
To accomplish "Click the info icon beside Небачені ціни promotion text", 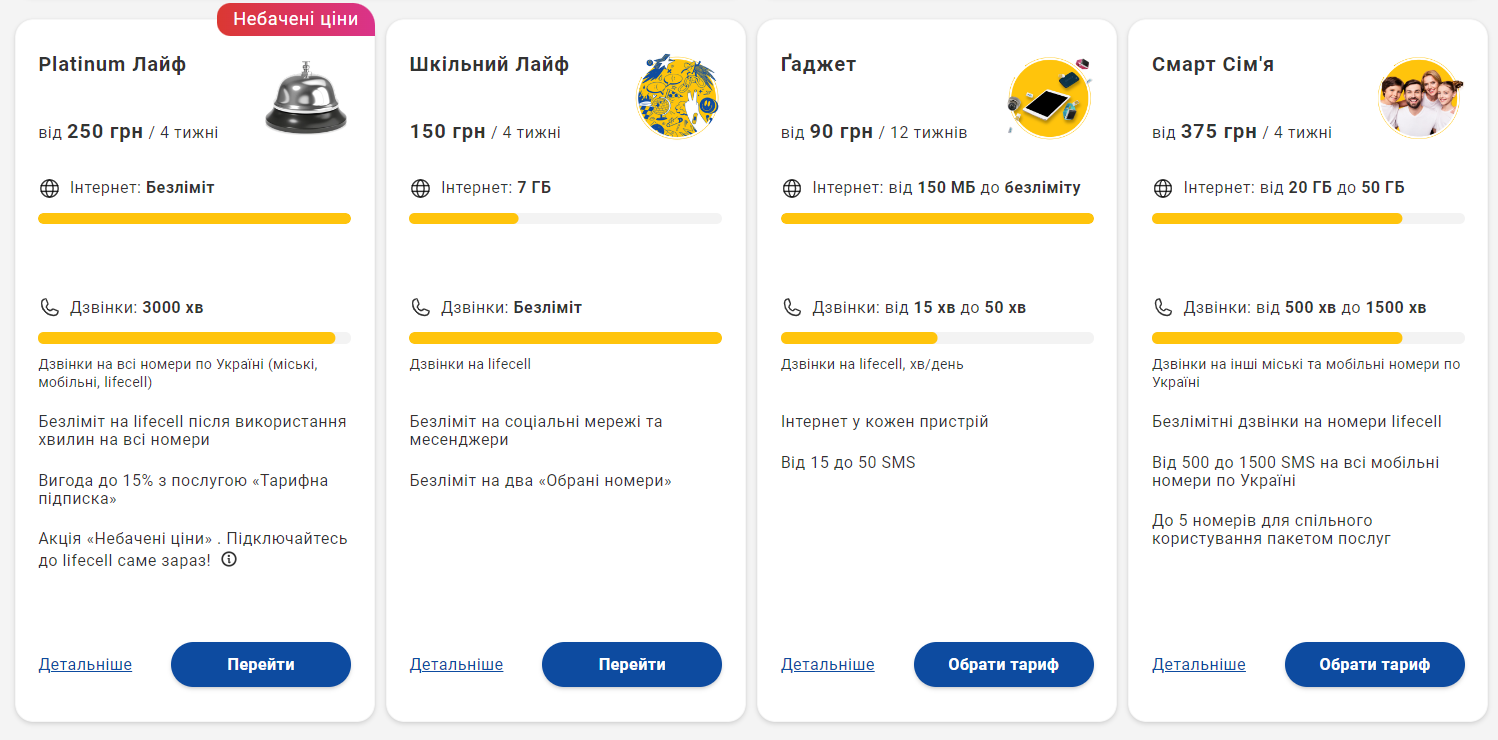I will point(229,559).
